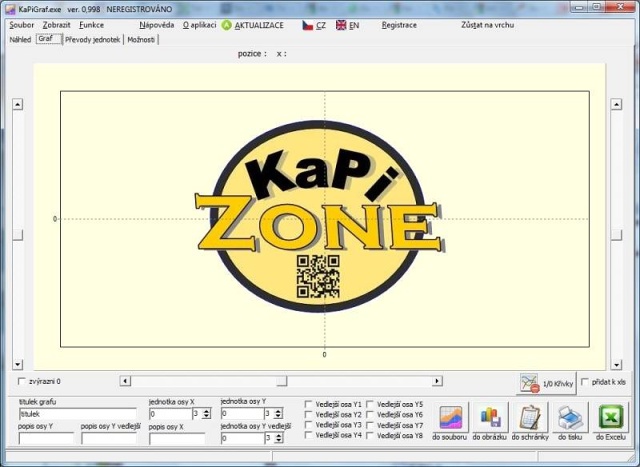640x467 pixels.
Task: Toggle 'Vedlejší osa Y5' checkbox
Action: [x=370, y=404]
